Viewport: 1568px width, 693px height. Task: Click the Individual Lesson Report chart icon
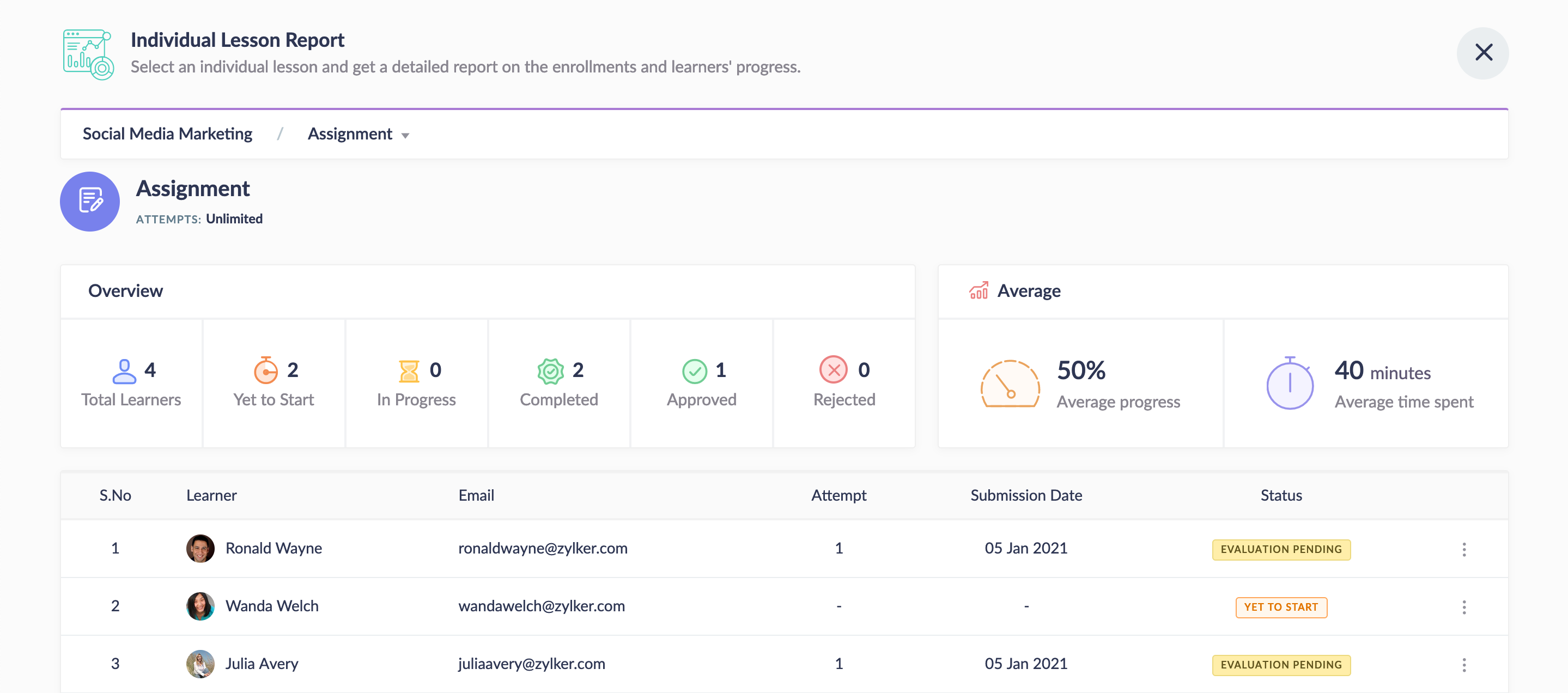[88, 54]
